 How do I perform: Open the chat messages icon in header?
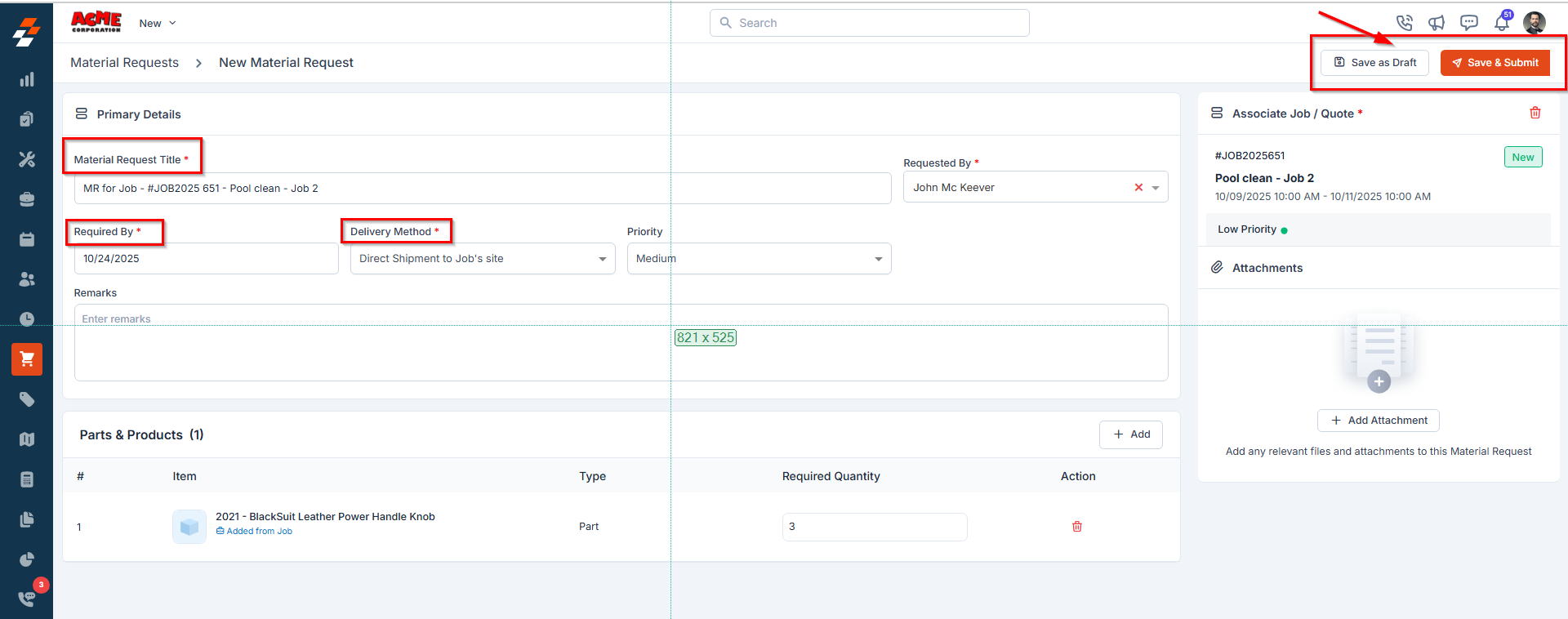1469,23
